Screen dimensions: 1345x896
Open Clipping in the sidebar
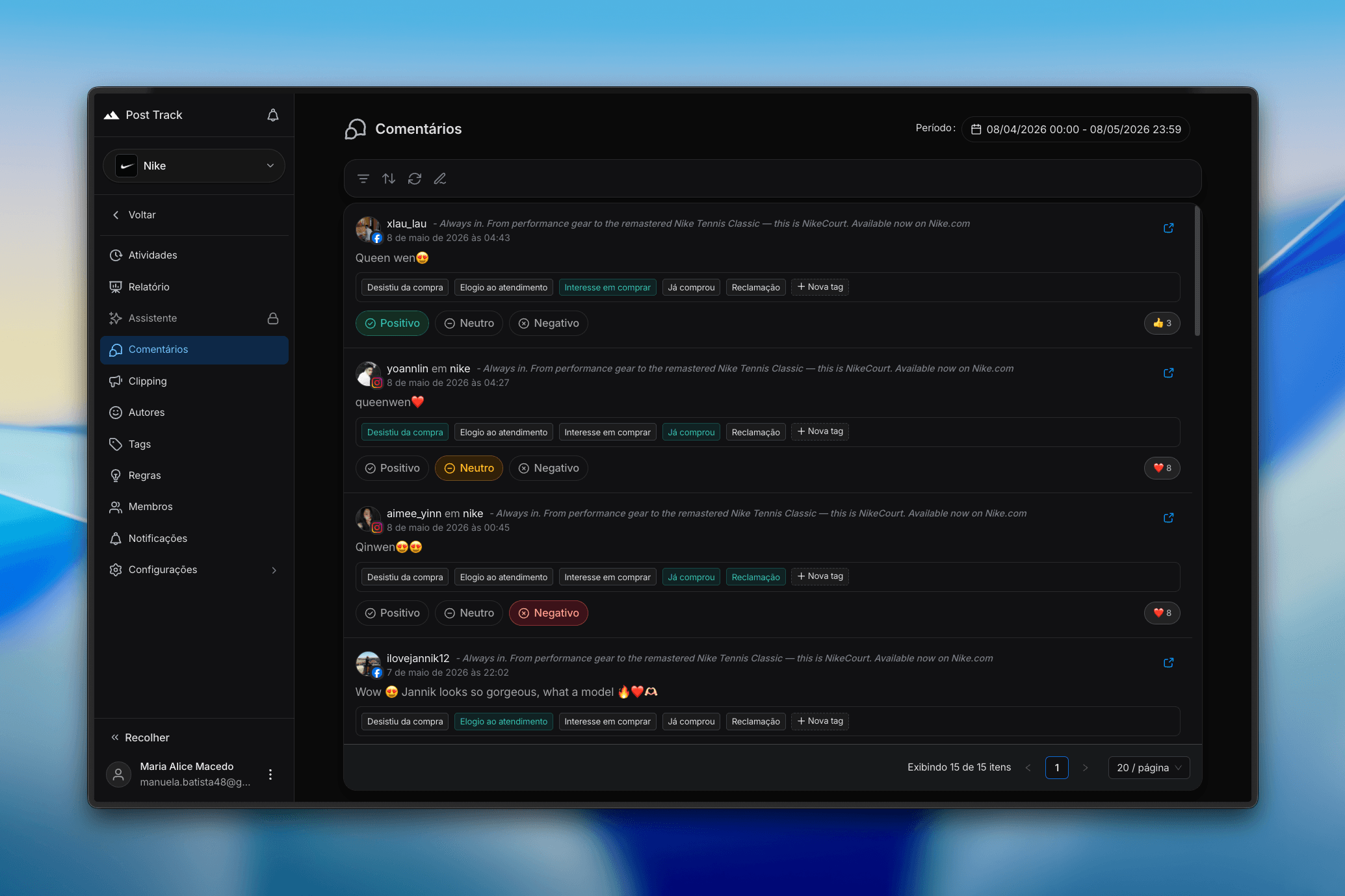[194, 381]
